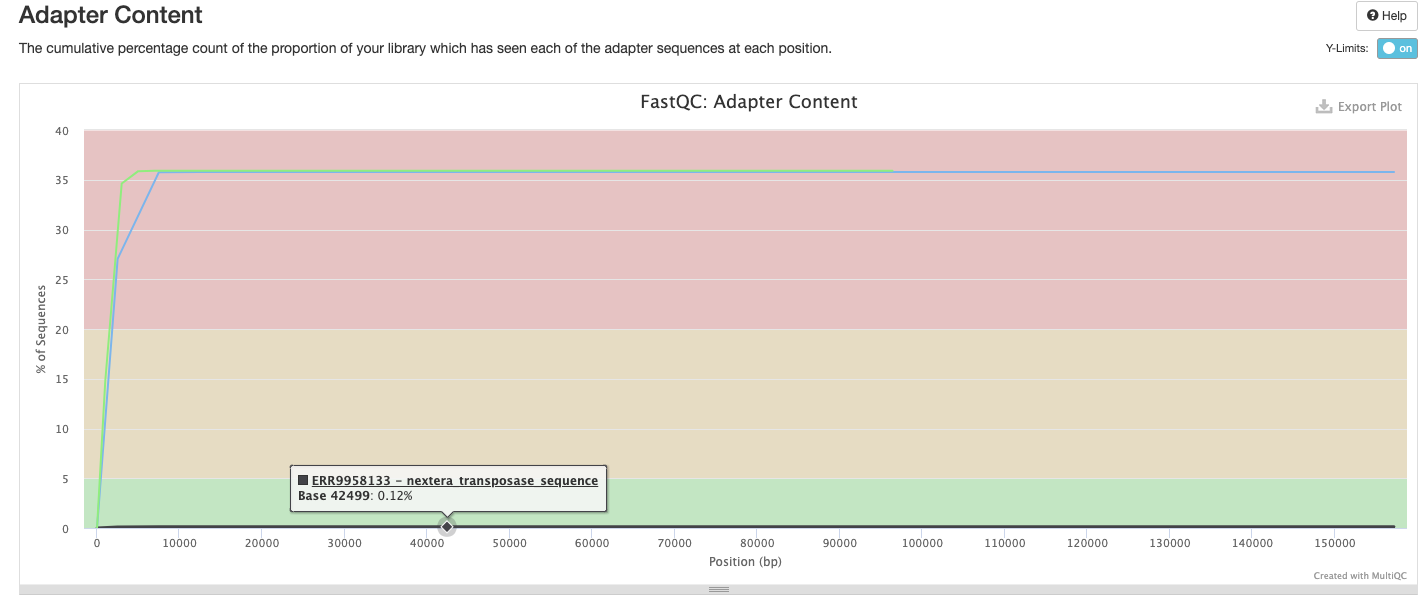Click the Help button

coord(1385,15)
